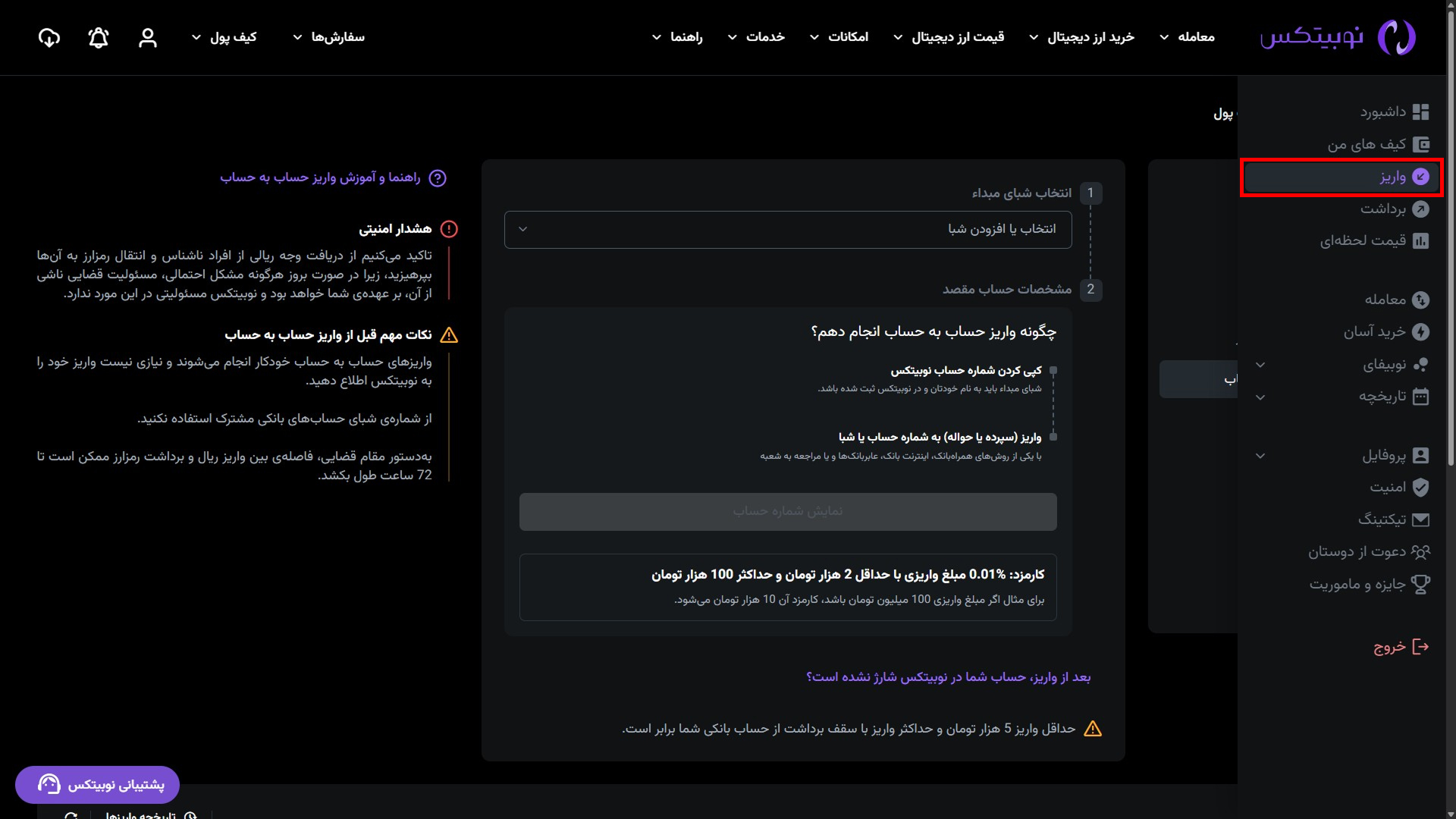Screen dimensions: 1456x819
Task: Open the user account icon
Action: [x=148, y=37]
